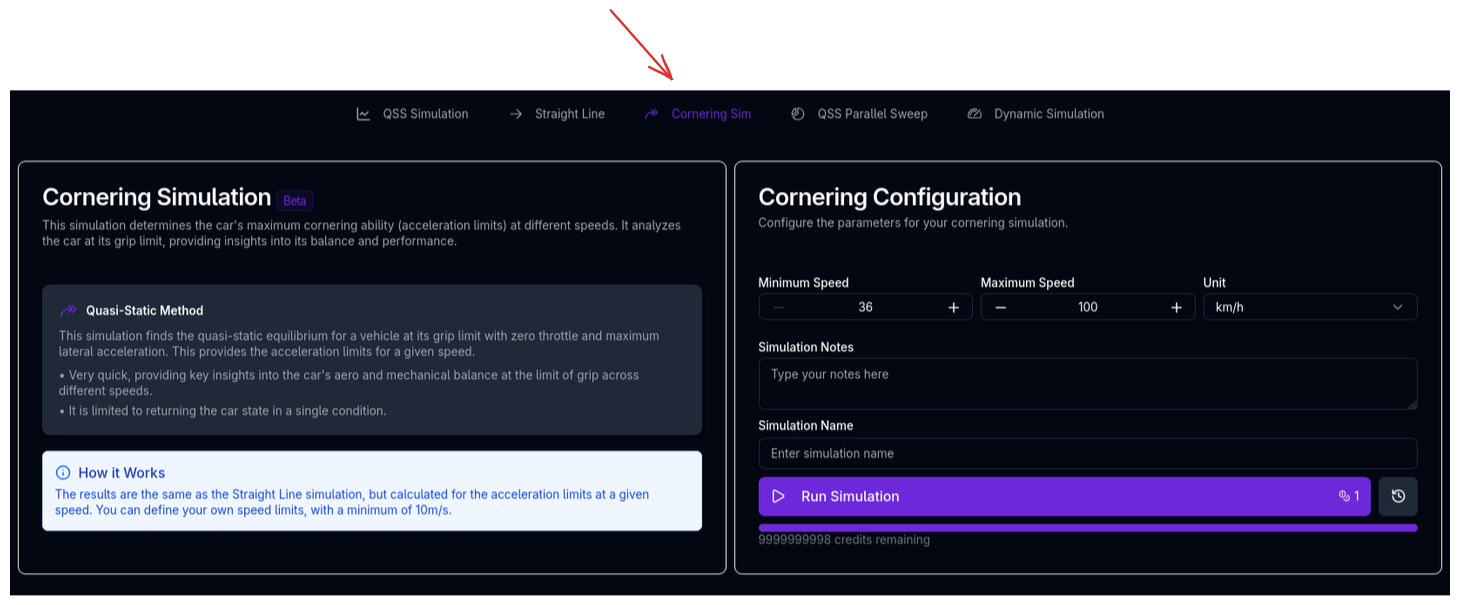Click the Straight Line arrow icon
The height and width of the screenshot is (605, 1460).
click(516, 114)
